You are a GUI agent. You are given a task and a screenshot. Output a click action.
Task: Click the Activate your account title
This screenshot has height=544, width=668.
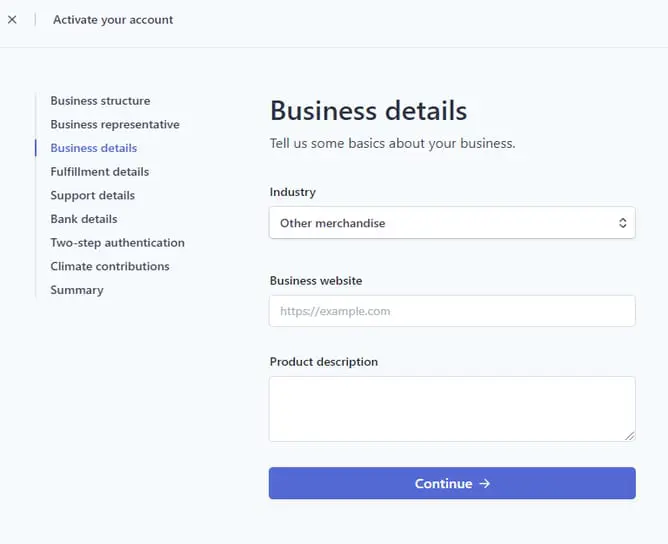tap(113, 19)
